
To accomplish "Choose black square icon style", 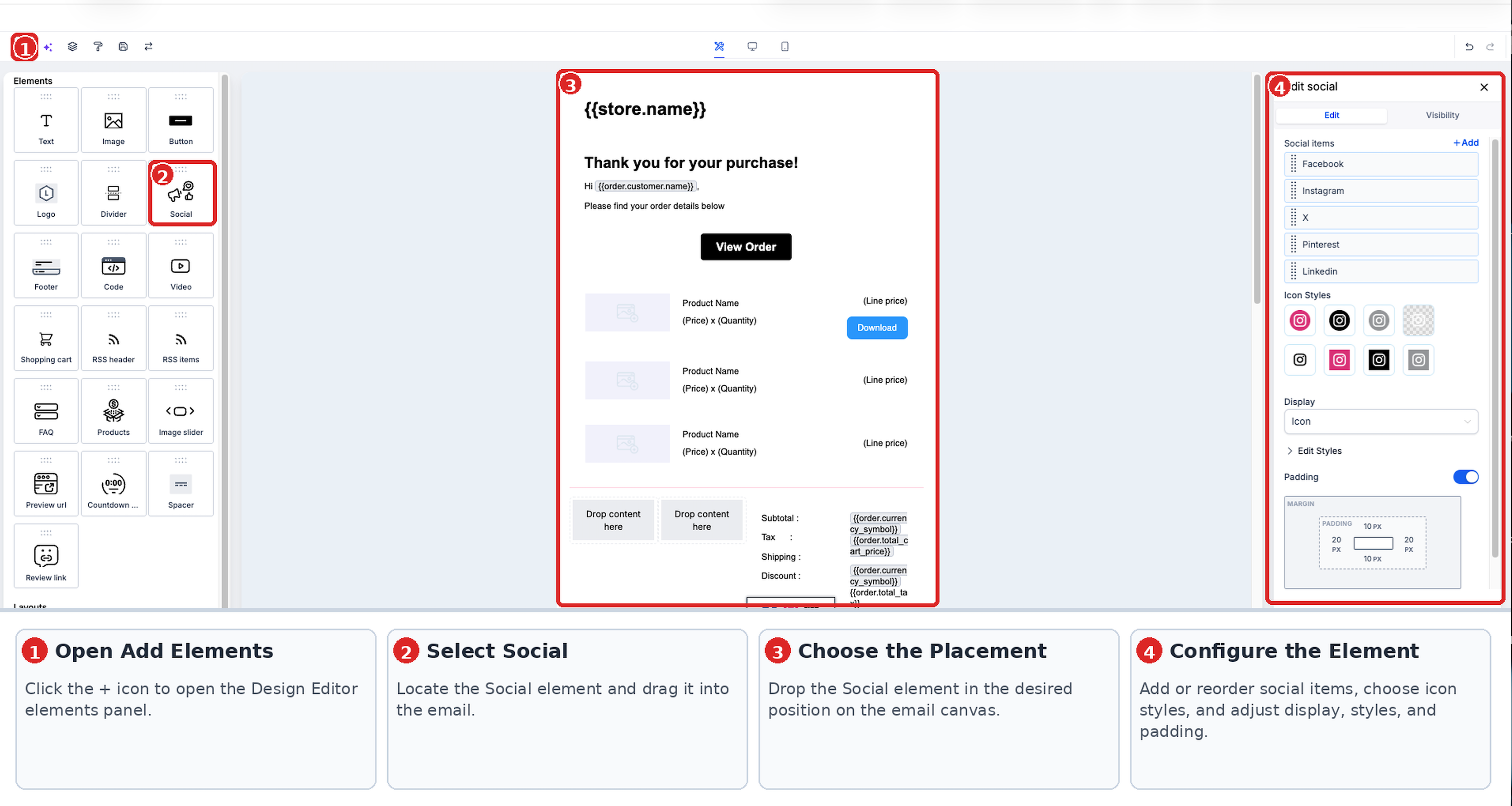I will pos(1378,360).
